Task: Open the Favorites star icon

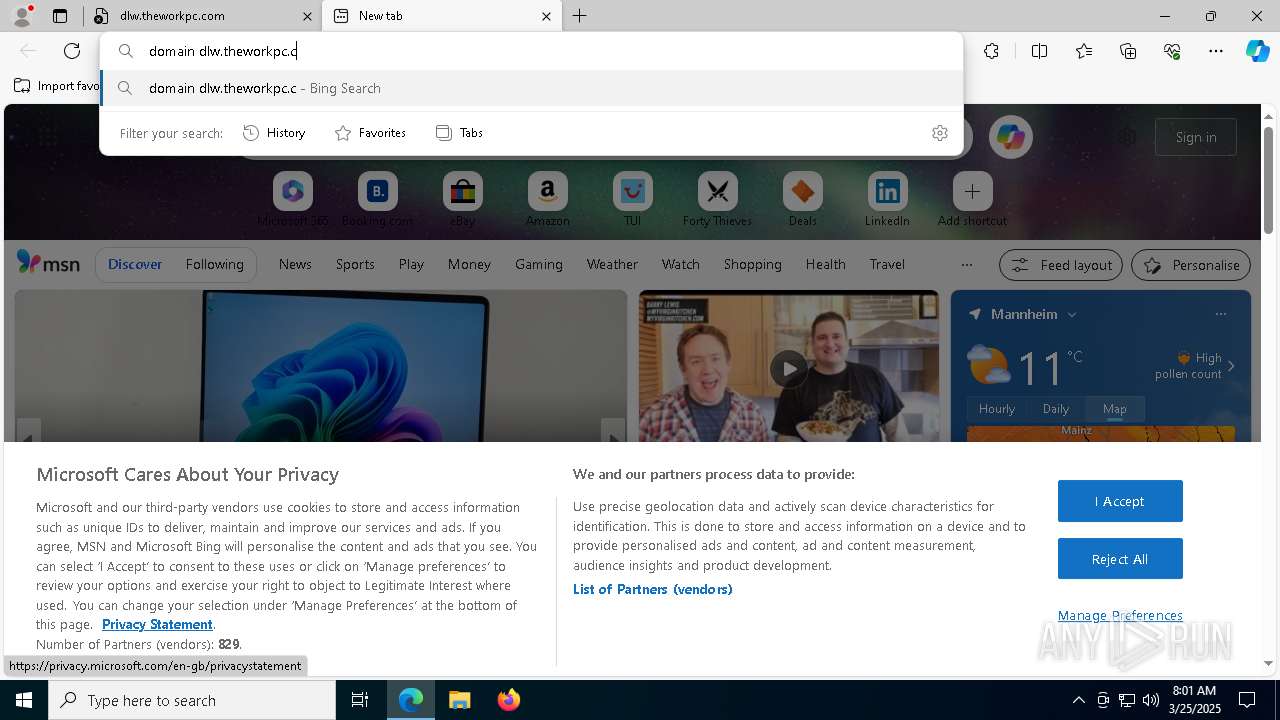Action: [x=1084, y=51]
